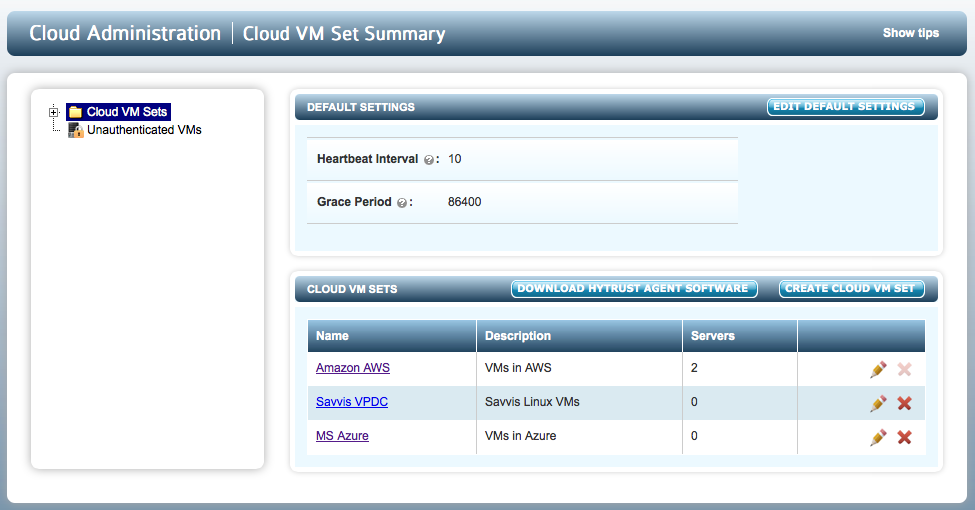Select Cloud VM Sets tree label
Image resolution: width=975 pixels, height=510 pixels.
[x=127, y=112]
